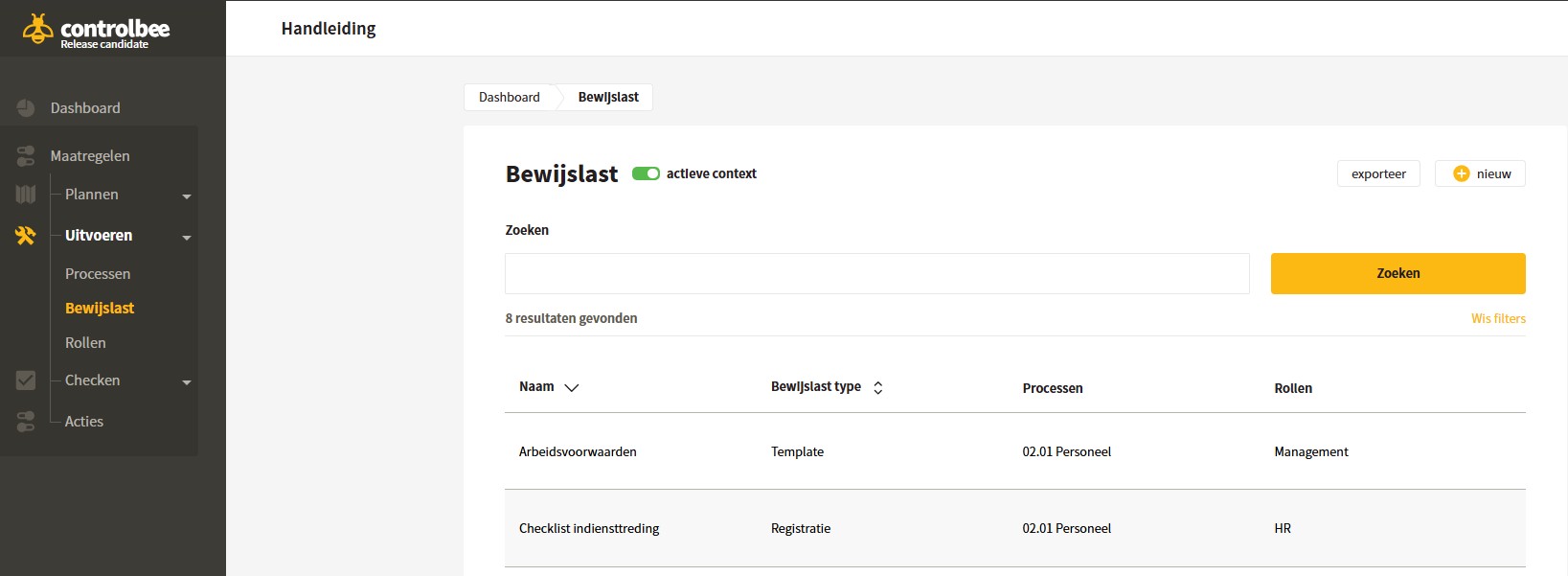
Task: Click the 8 resultaten gevonden text
Action: pos(571,318)
